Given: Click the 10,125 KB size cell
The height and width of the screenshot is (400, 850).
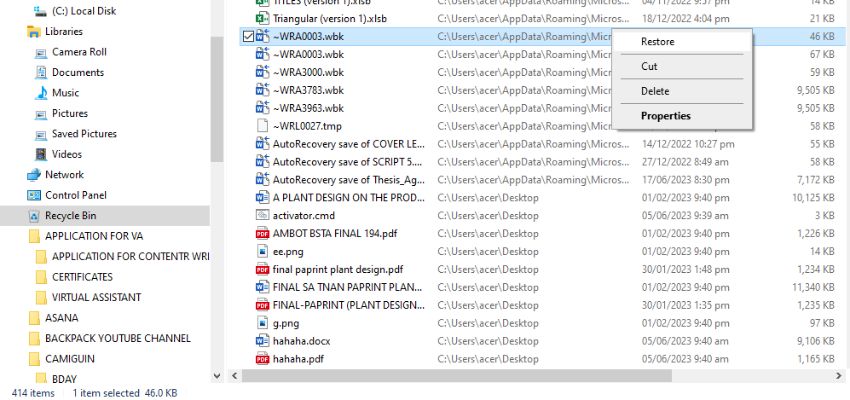Looking at the screenshot, I should point(813,198).
